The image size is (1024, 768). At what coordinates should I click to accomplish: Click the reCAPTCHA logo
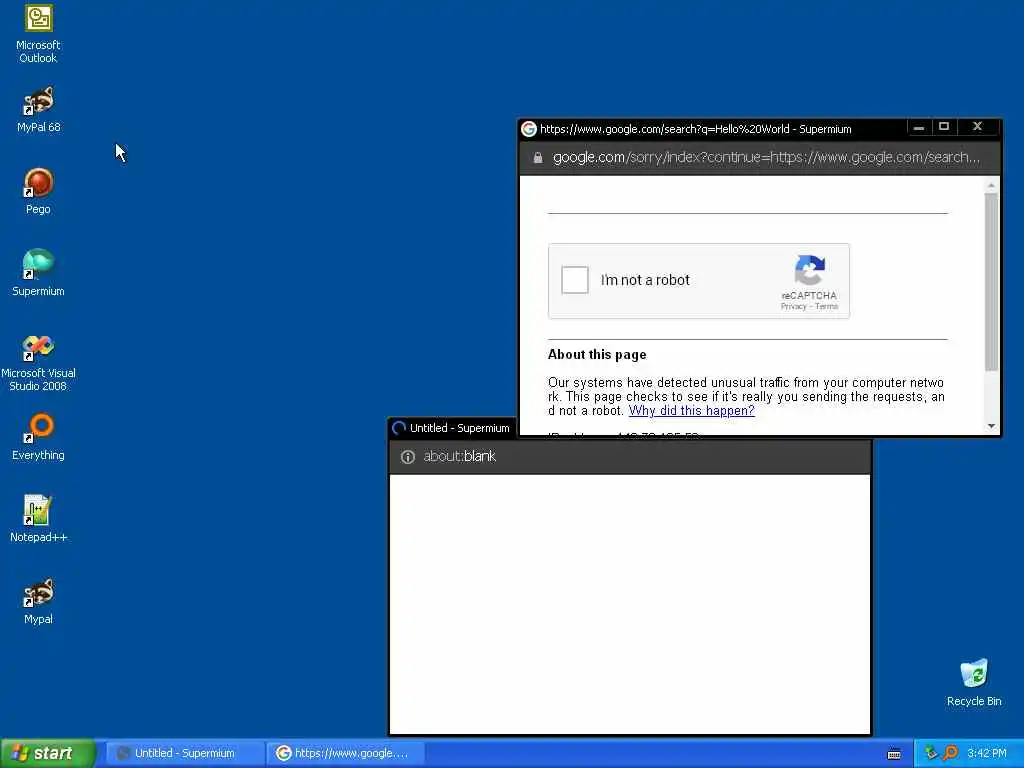[x=809, y=270]
